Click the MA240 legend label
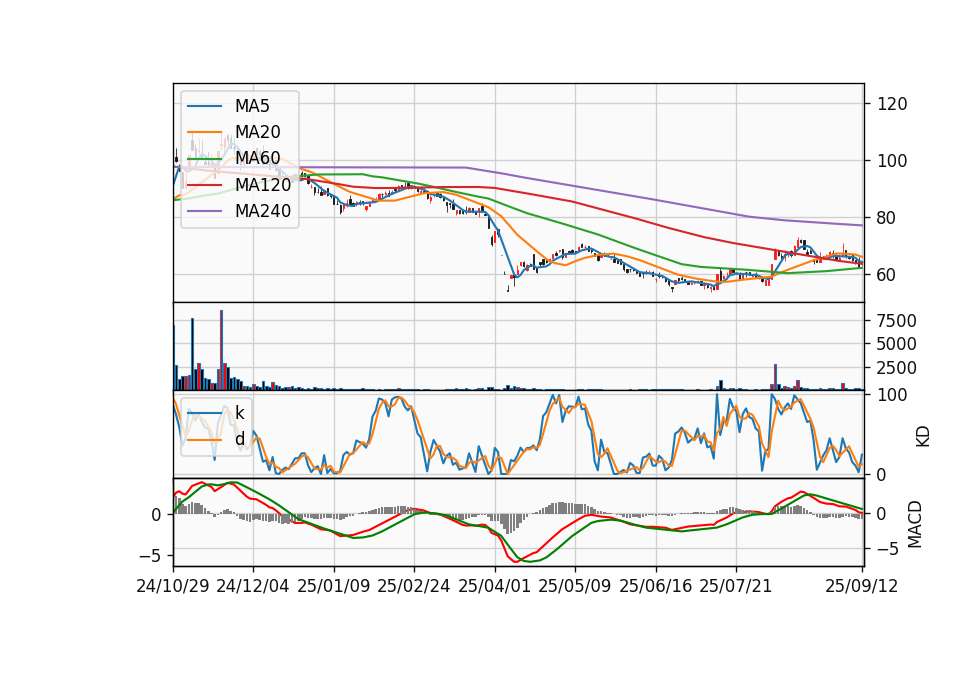 pos(263,211)
